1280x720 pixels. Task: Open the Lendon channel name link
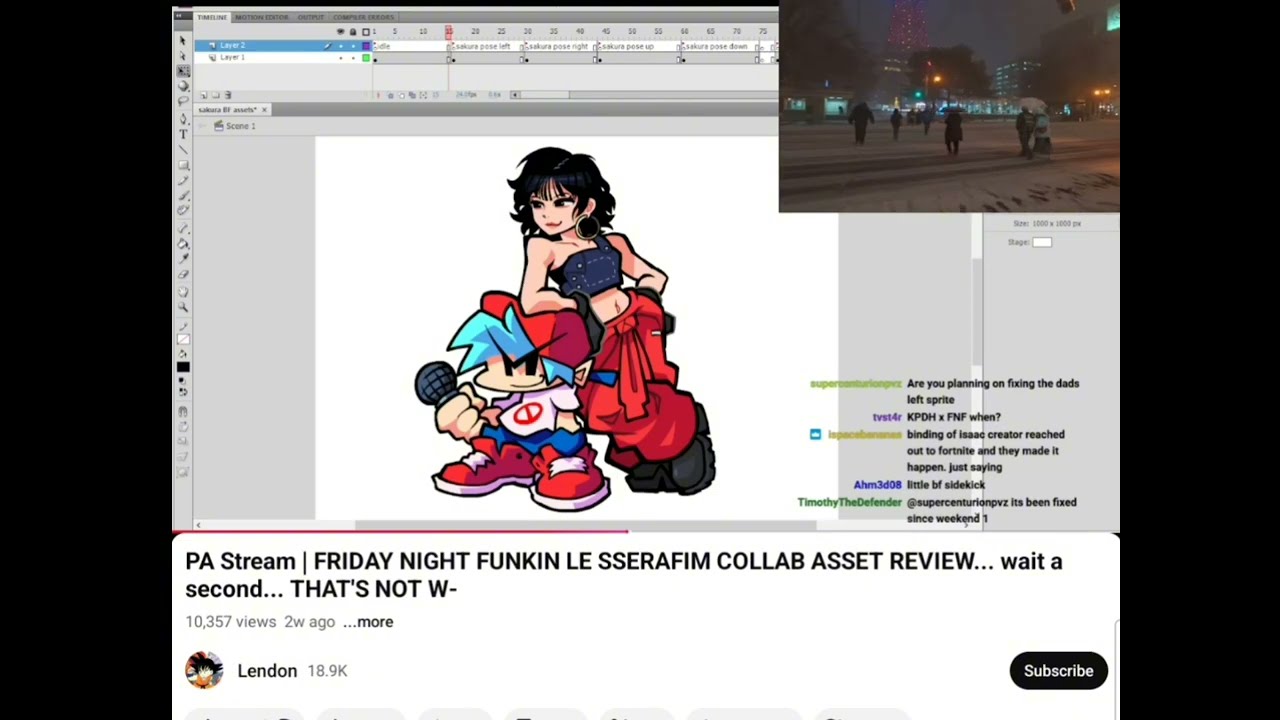click(267, 671)
